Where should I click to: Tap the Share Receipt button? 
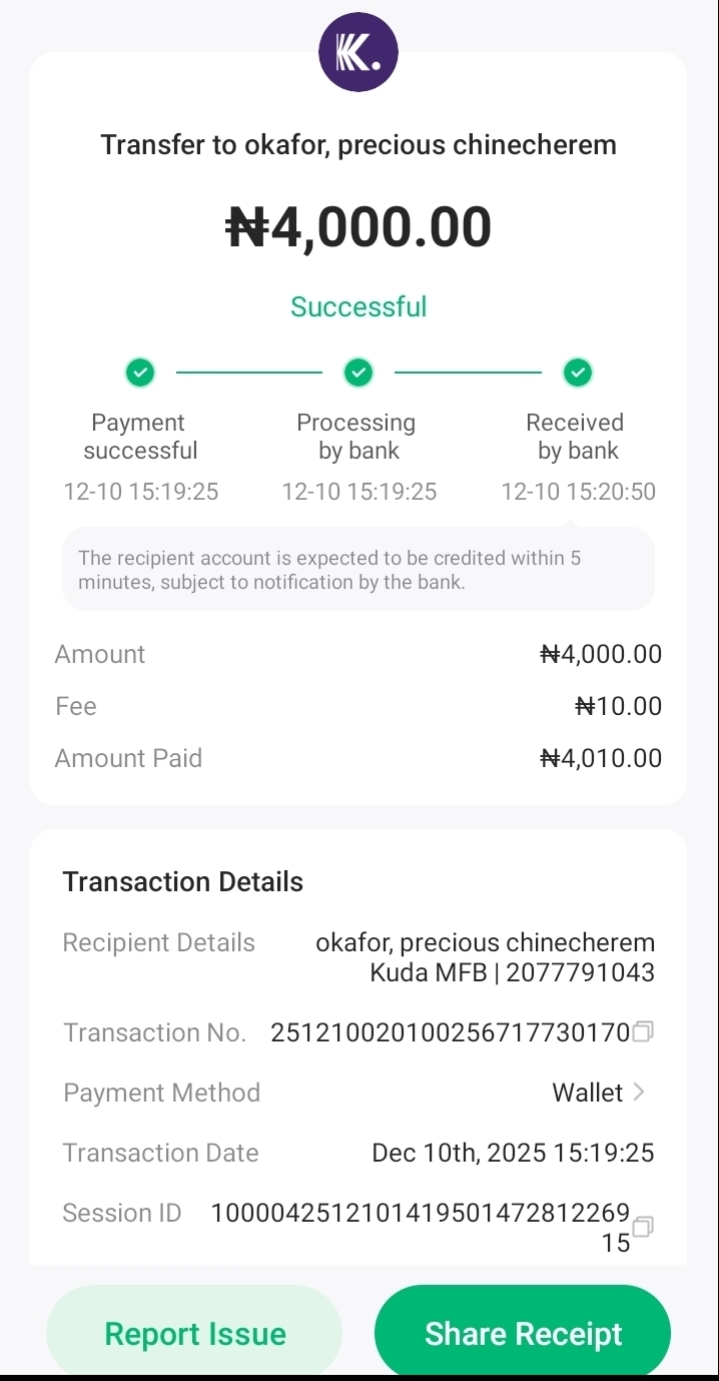tap(522, 1334)
